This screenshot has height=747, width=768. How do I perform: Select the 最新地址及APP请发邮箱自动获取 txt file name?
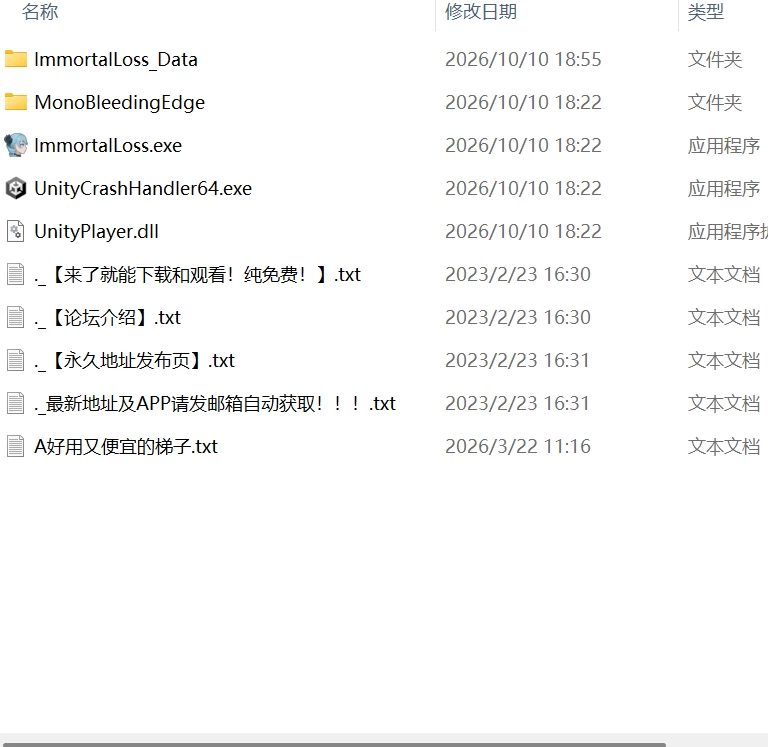point(215,404)
